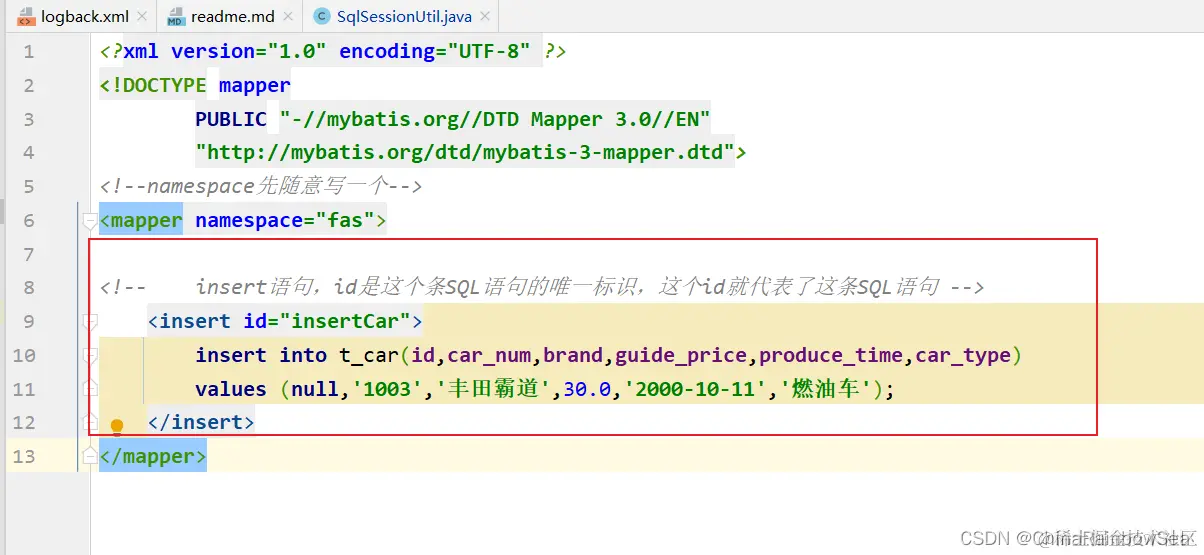Click line number 5 in the gutter

pyautogui.click(x=28, y=186)
